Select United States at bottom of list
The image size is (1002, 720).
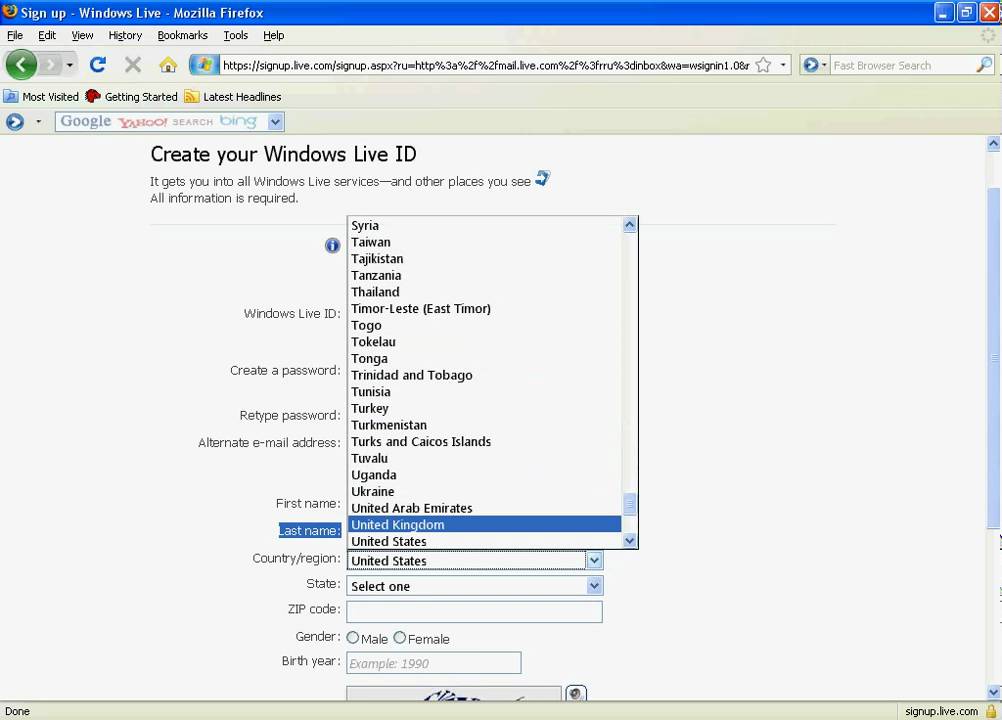pos(484,541)
